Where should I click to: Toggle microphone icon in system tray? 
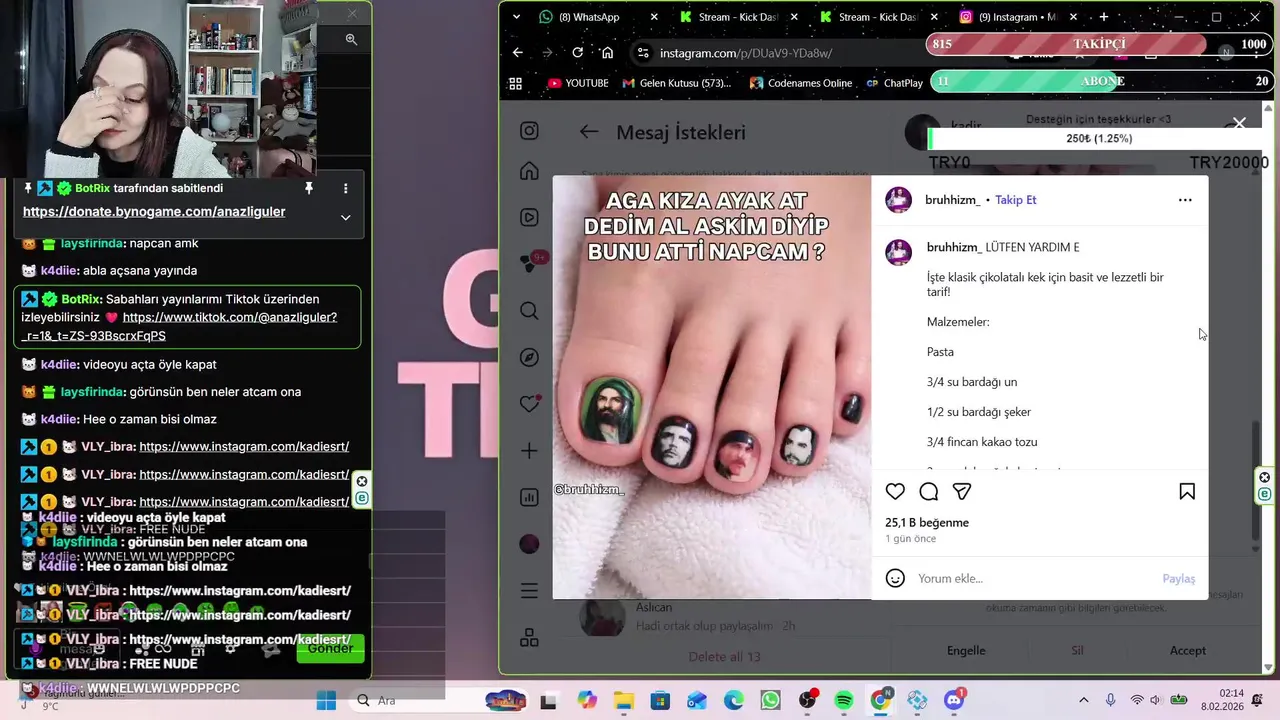click(x=1110, y=700)
